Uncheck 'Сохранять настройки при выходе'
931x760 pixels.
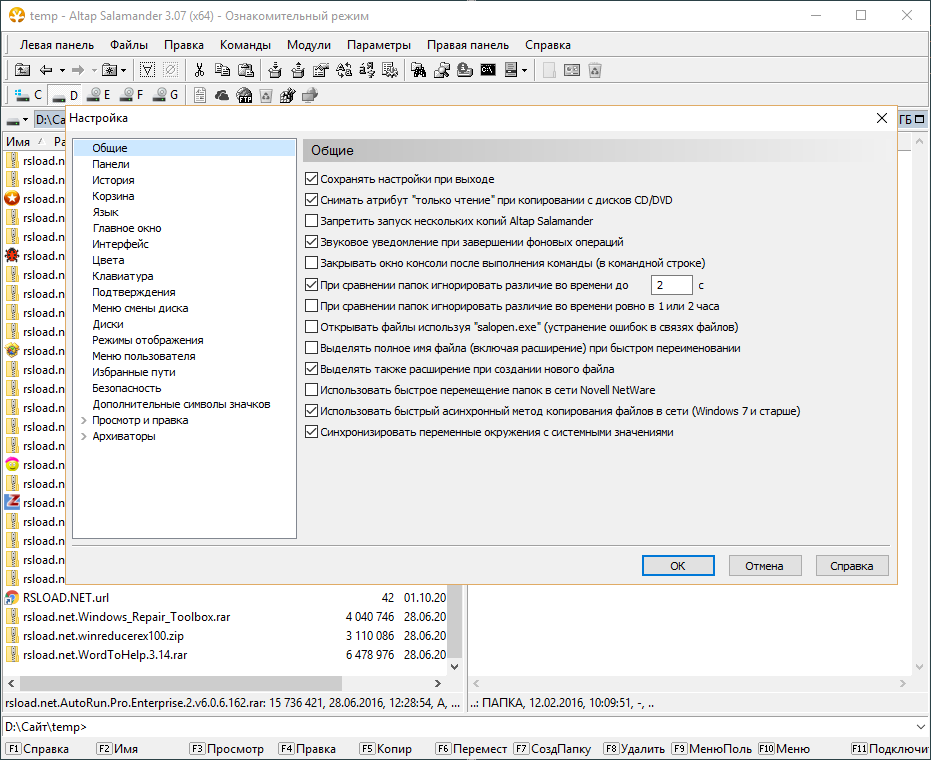[x=311, y=179]
